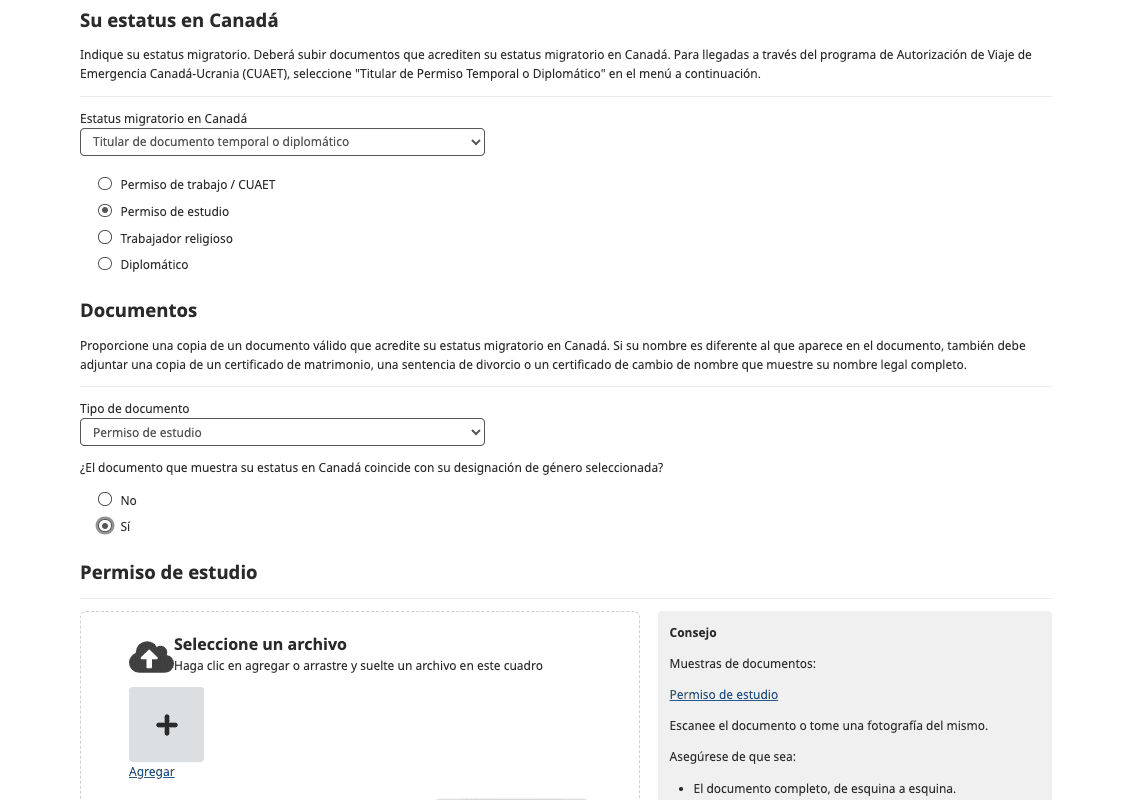Expand the Tipo de documento dropdown
The image size is (1136, 800).
coord(282,433)
